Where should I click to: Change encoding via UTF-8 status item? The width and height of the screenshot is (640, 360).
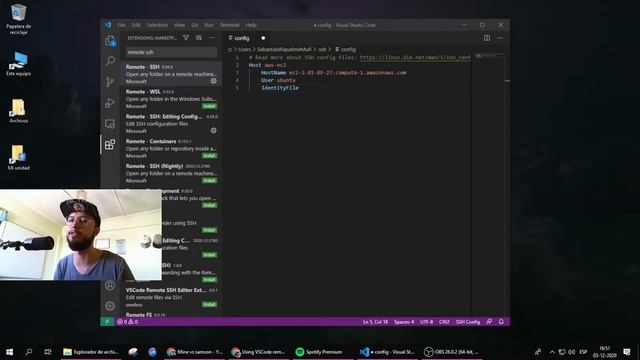click(427, 322)
